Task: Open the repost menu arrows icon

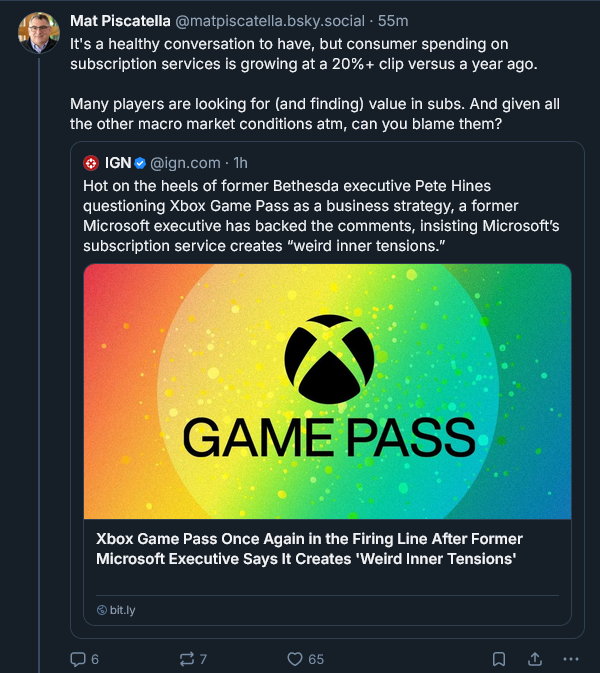Action: pyautogui.click(x=186, y=659)
